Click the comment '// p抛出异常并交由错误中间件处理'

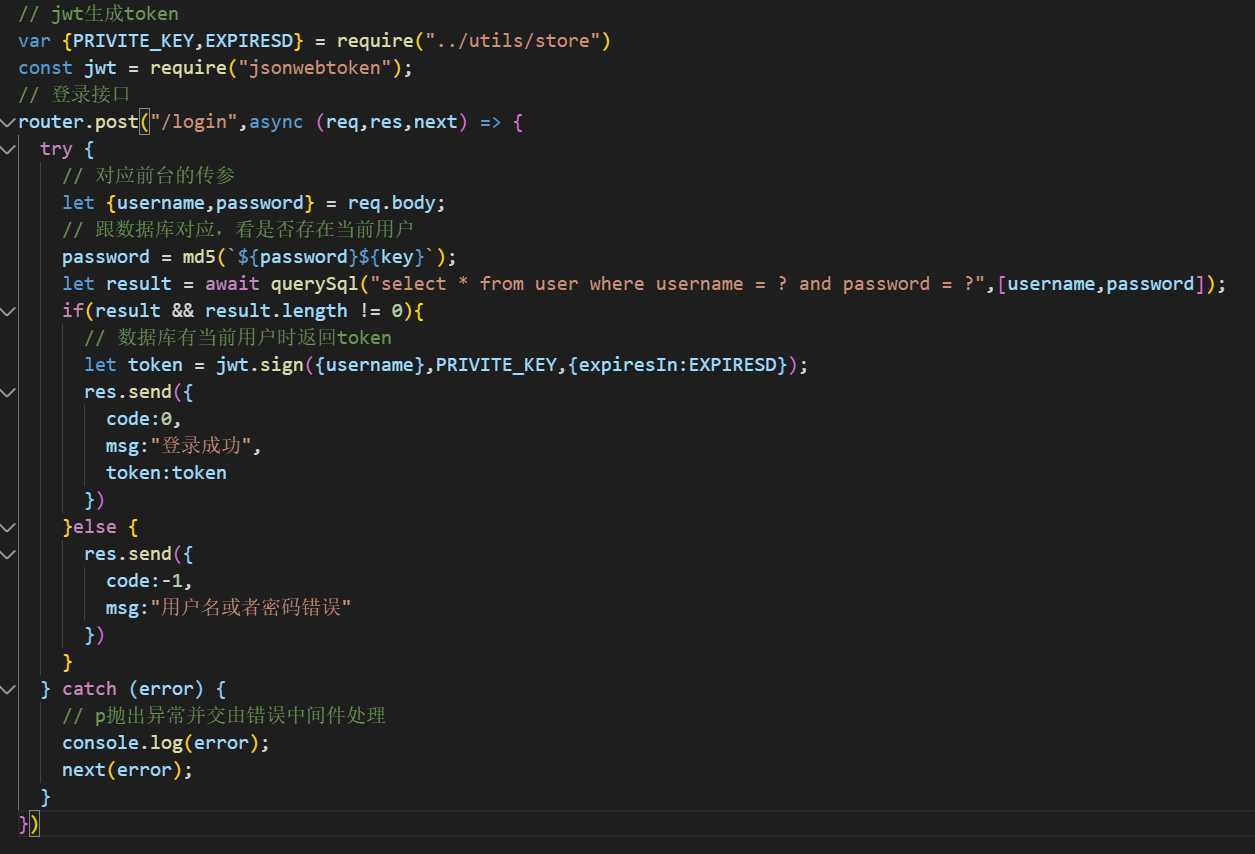224,716
